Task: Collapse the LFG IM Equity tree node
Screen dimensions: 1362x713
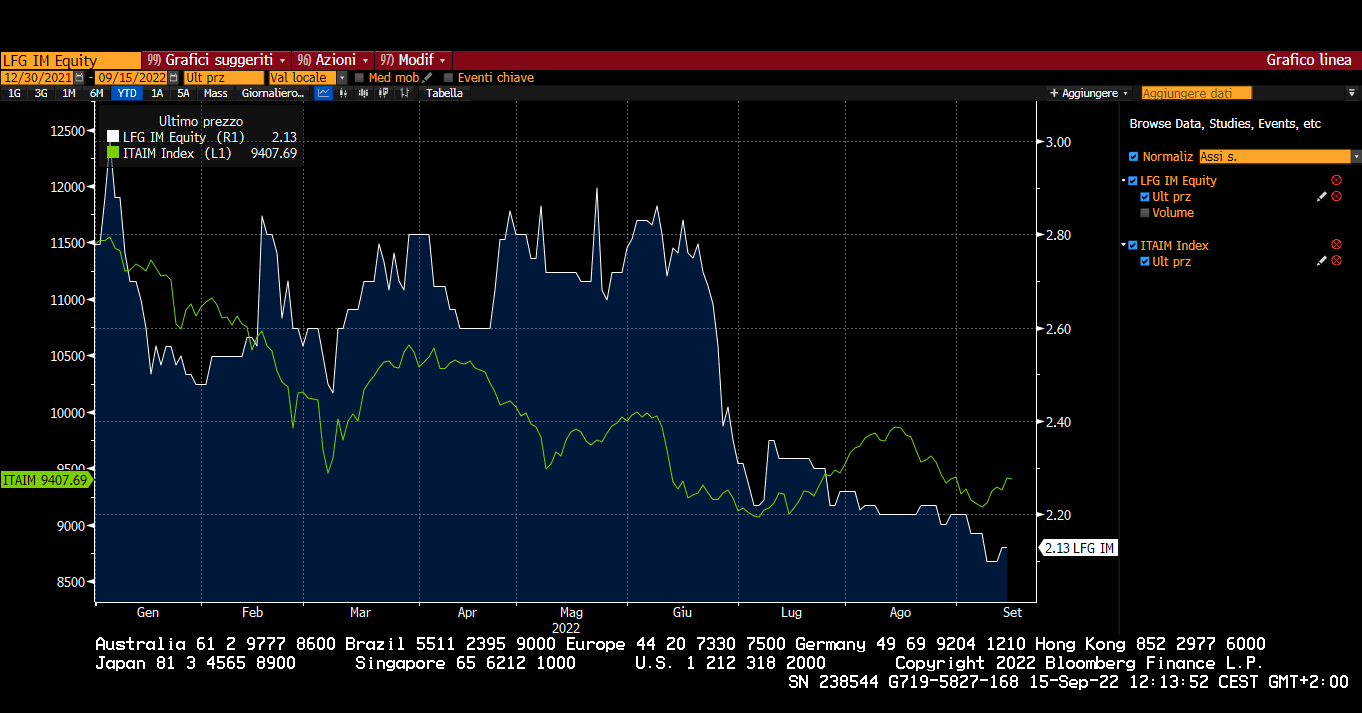Action: click(x=1123, y=180)
